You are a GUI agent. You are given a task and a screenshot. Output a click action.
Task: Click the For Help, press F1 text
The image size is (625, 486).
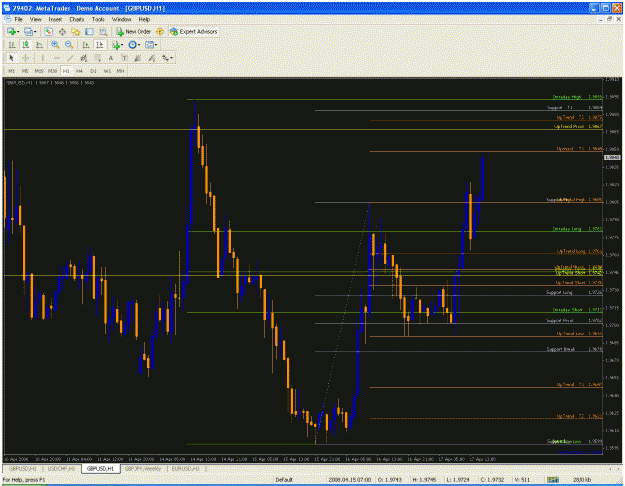24,480
